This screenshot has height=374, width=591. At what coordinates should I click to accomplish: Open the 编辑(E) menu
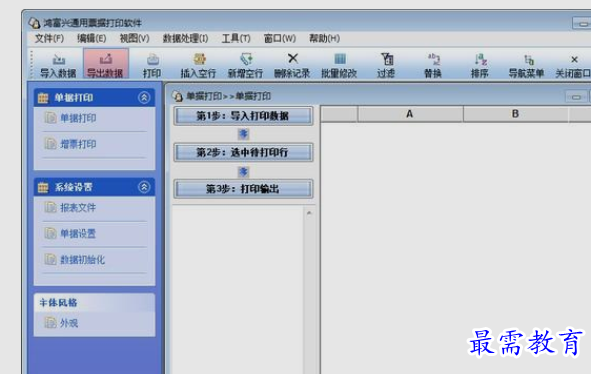coord(92,38)
